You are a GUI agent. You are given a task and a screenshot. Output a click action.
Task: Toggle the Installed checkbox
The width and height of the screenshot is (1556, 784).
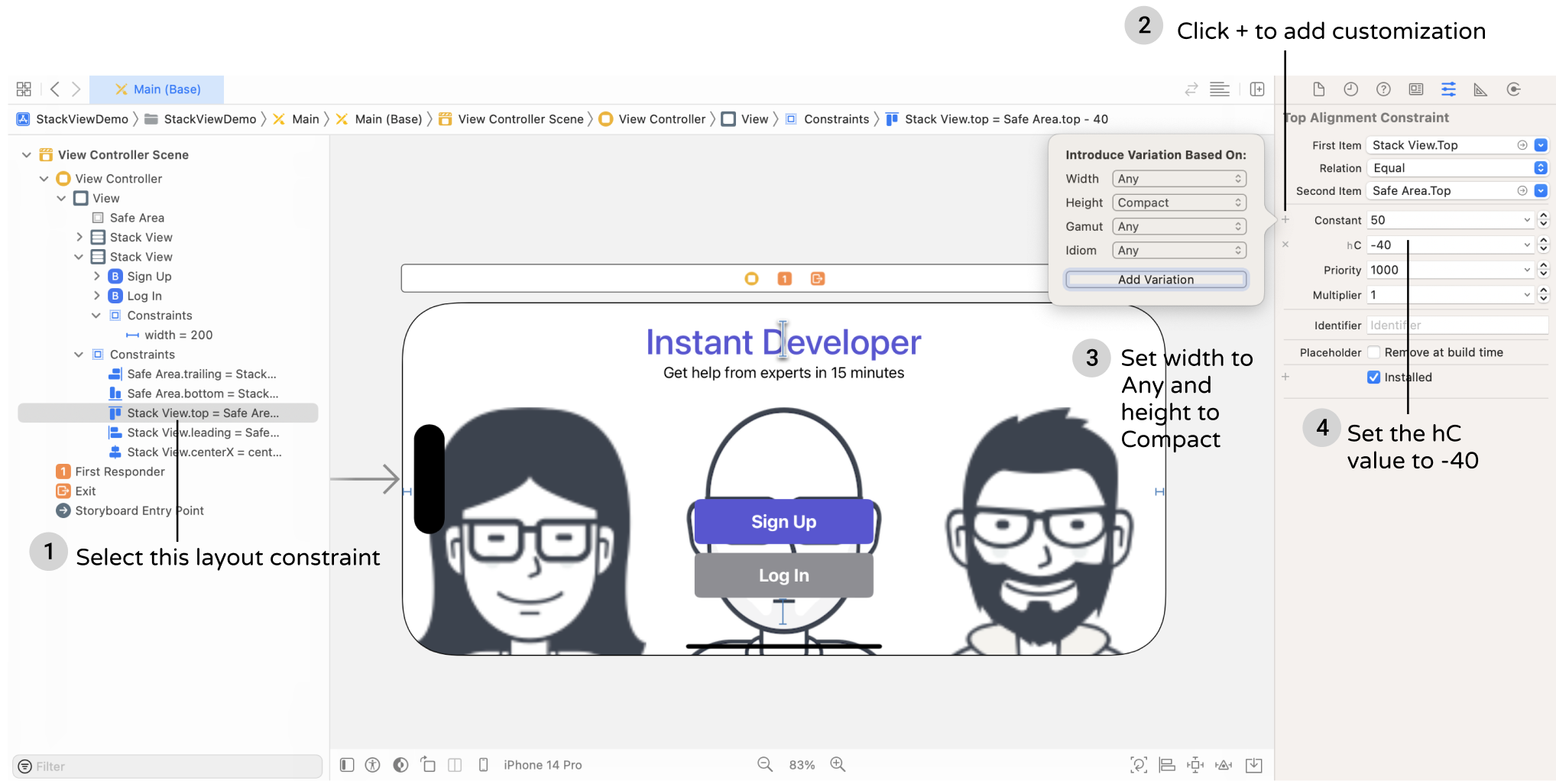pyautogui.click(x=1373, y=377)
